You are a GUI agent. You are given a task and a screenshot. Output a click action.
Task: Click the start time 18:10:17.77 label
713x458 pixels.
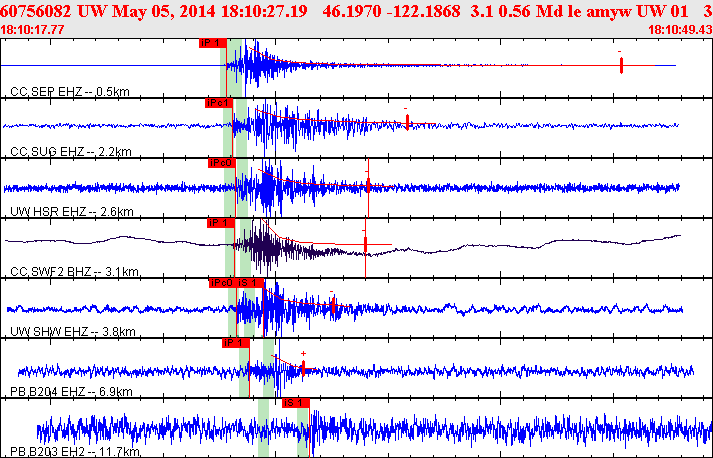[x=33, y=30]
